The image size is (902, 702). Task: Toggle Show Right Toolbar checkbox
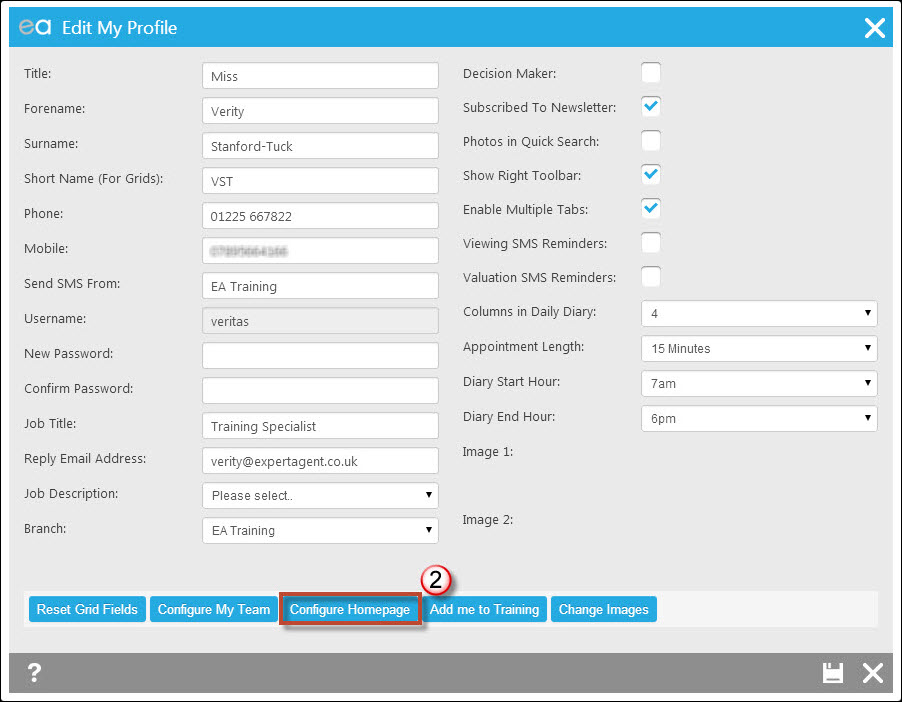point(651,174)
